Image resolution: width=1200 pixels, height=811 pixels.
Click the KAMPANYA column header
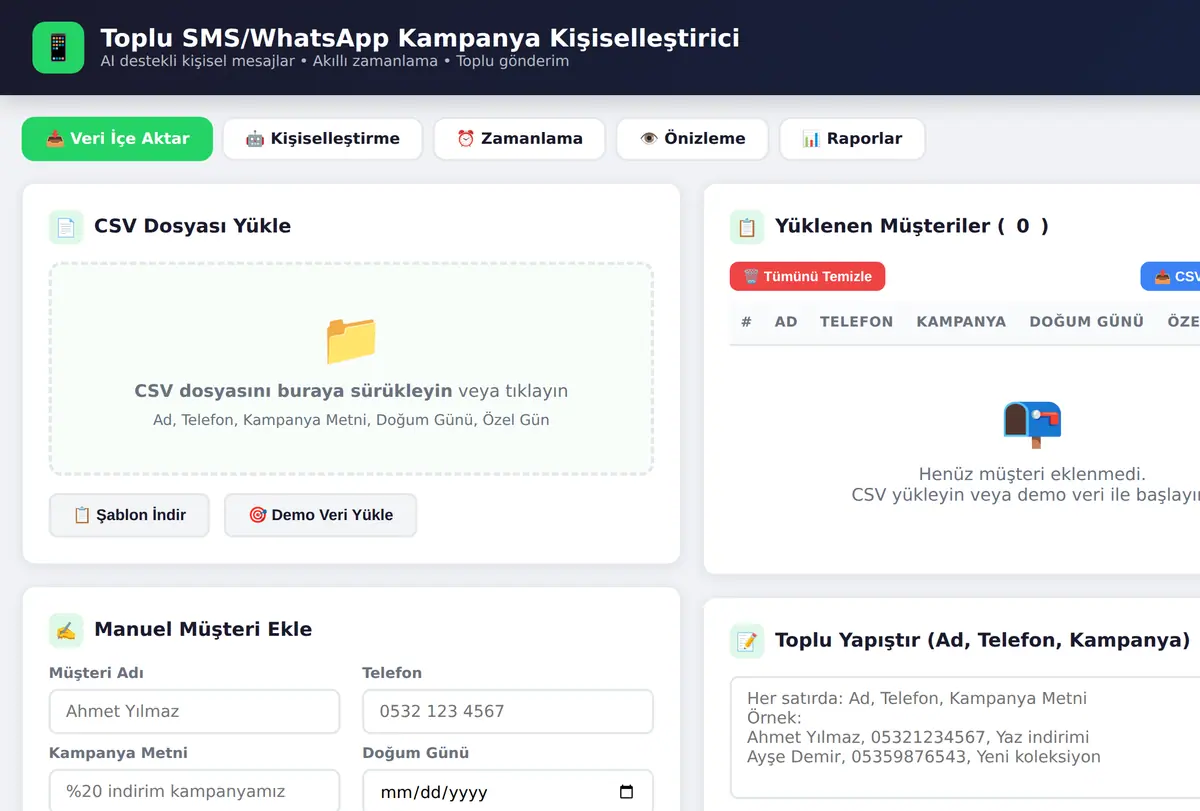click(x=961, y=322)
